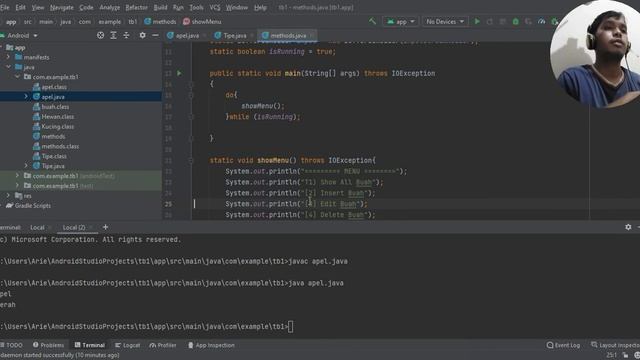Open the TODO tool window
This screenshot has width=640, height=360.
tap(11, 345)
